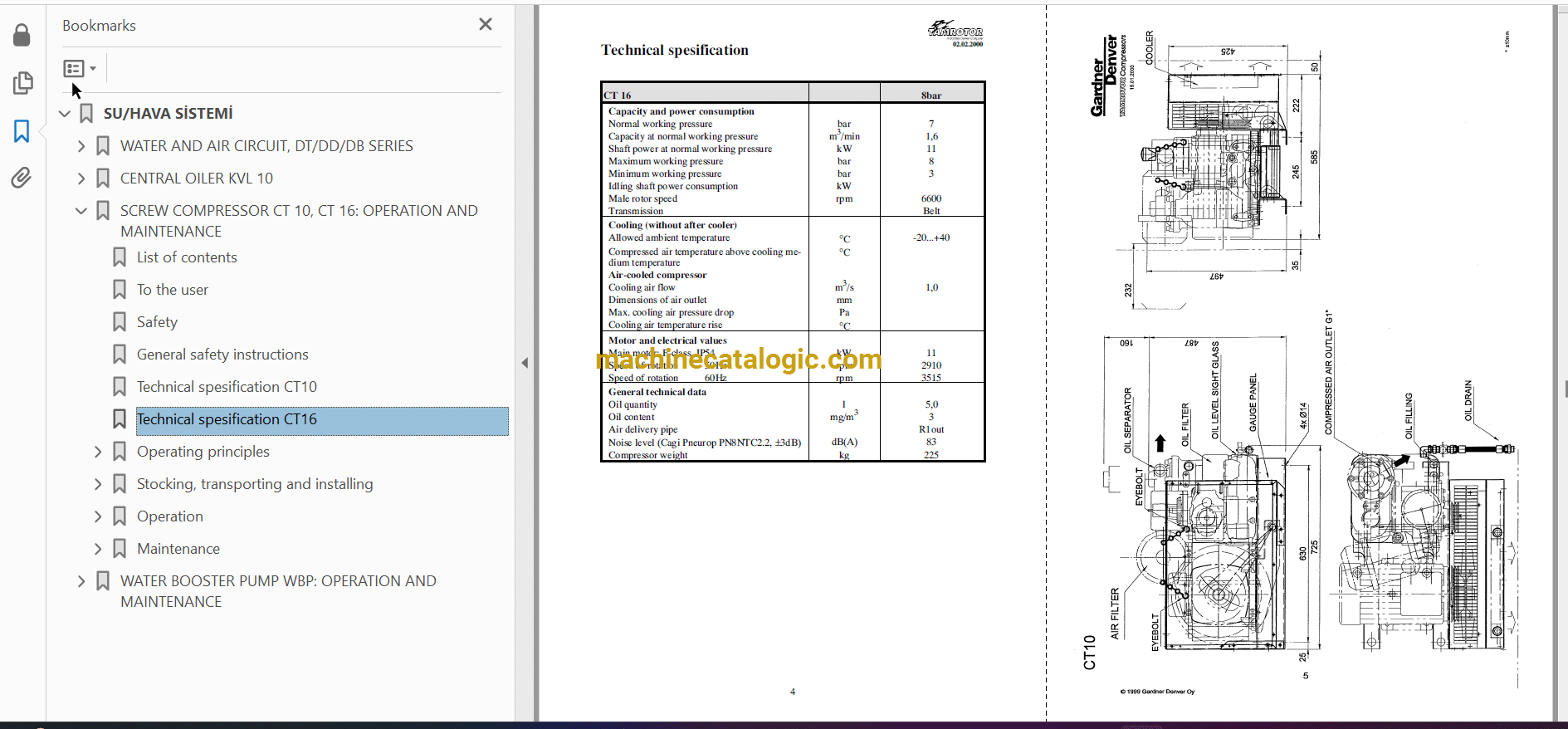Image resolution: width=1568 pixels, height=729 pixels.
Task: Open SCREW COMPRESSOR CT 10, CT 16 bookmark
Action: 299,221
